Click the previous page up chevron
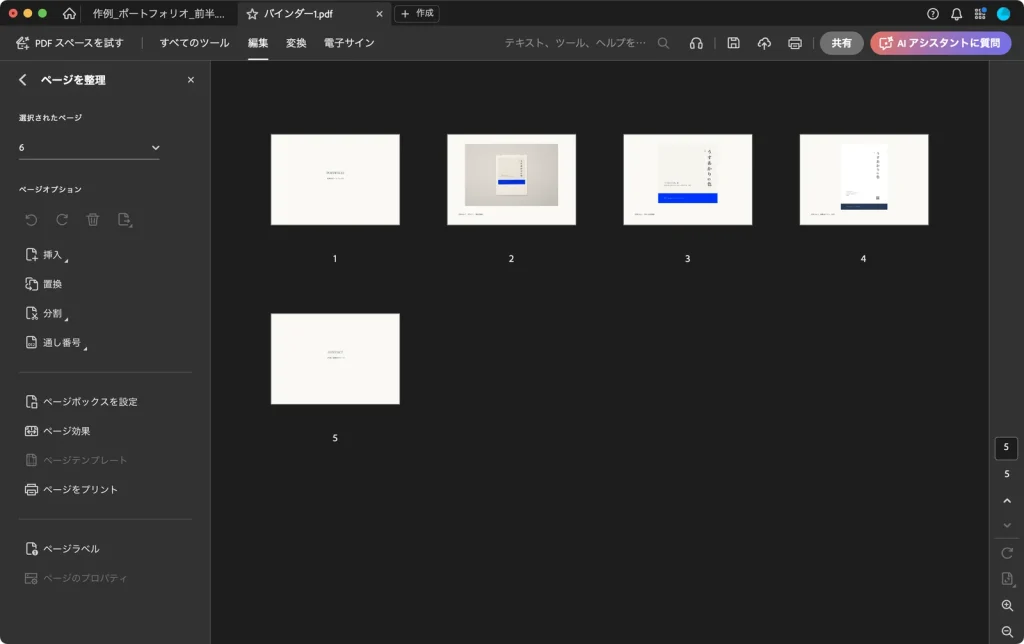The height and width of the screenshot is (644, 1024). click(1007, 501)
